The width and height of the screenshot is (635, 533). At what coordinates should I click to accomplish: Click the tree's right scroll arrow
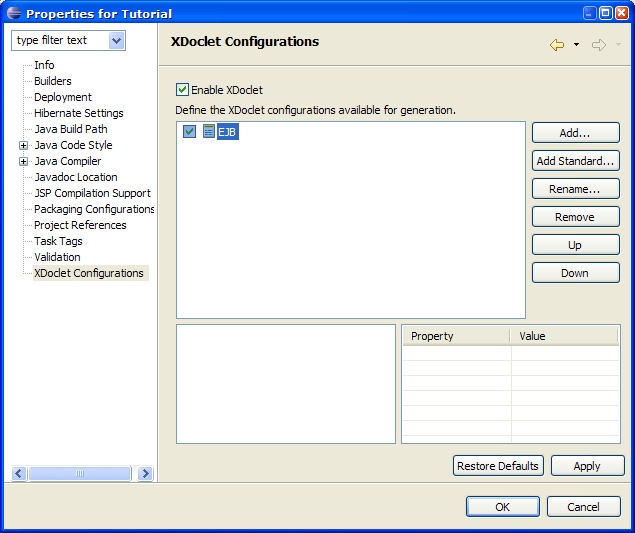click(x=145, y=473)
